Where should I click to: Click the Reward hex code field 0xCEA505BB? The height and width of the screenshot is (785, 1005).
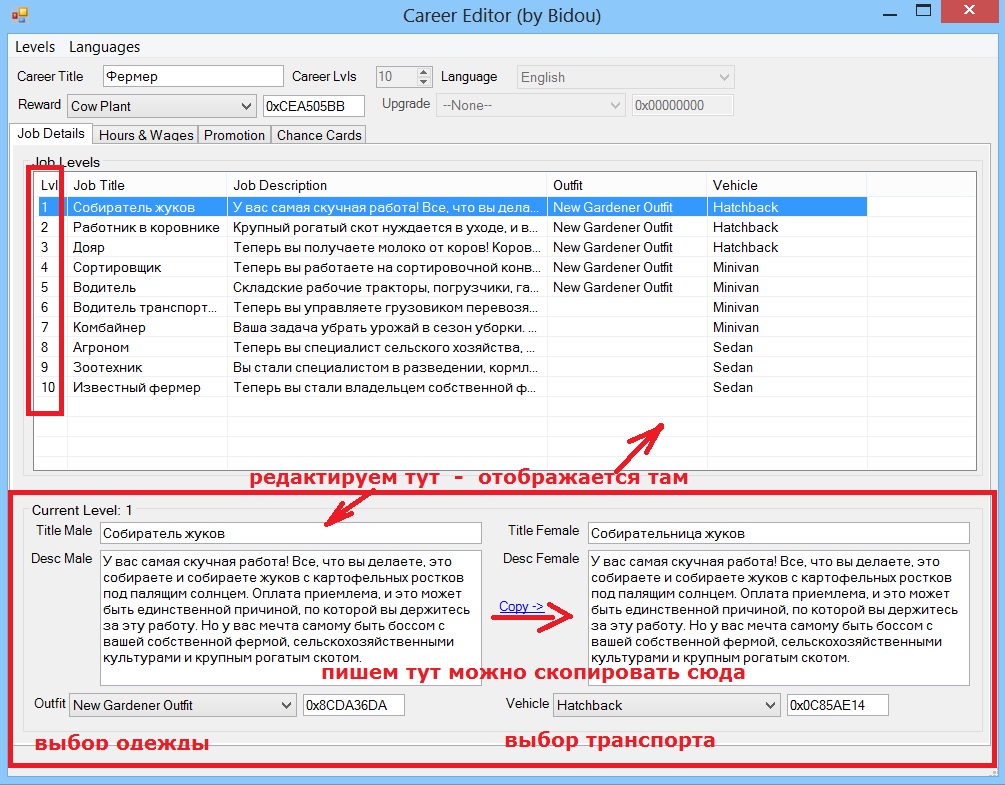click(313, 106)
